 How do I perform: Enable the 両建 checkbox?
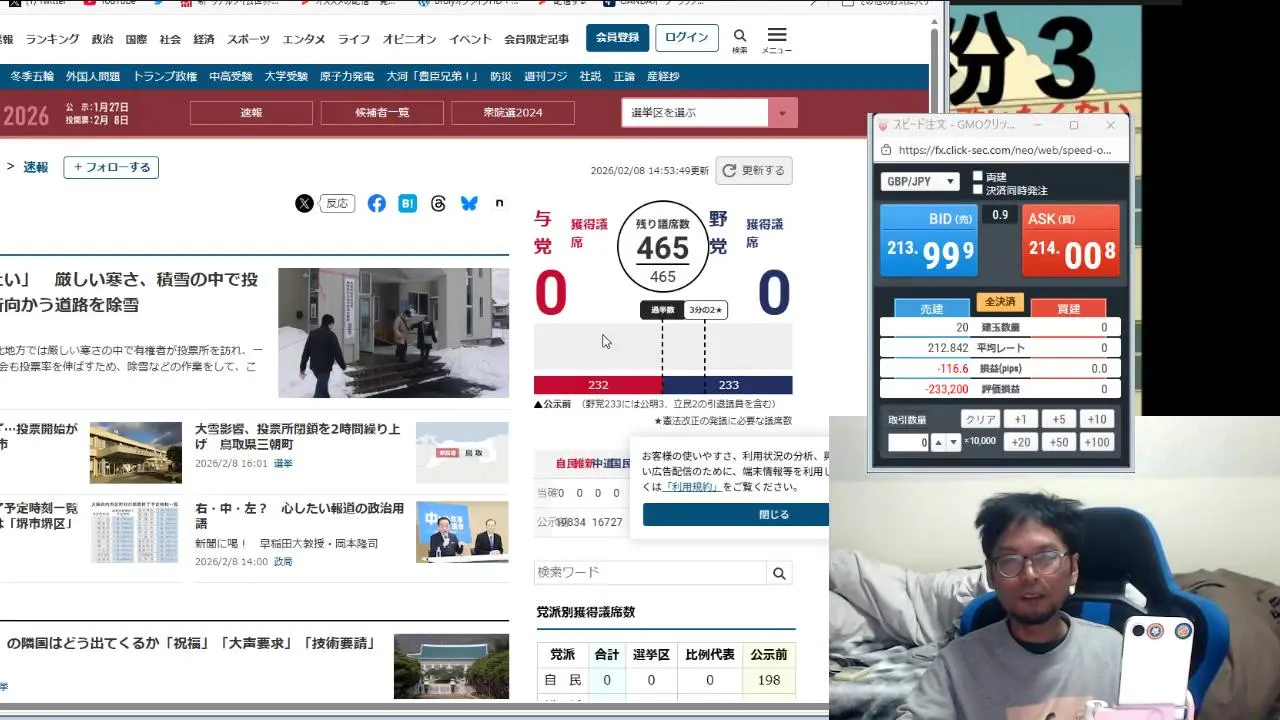[x=978, y=176]
